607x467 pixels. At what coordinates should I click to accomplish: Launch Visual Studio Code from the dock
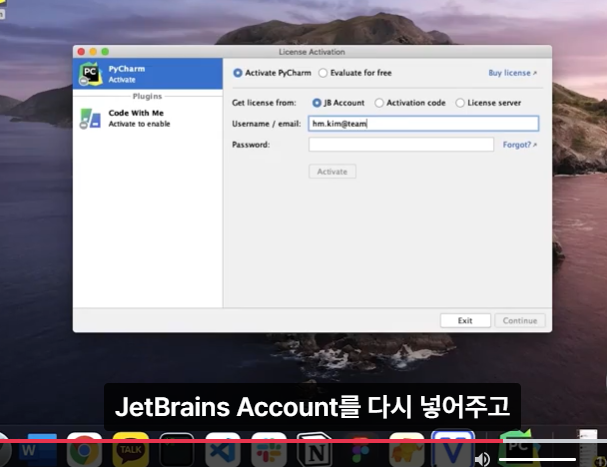pyautogui.click(x=223, y=450)
